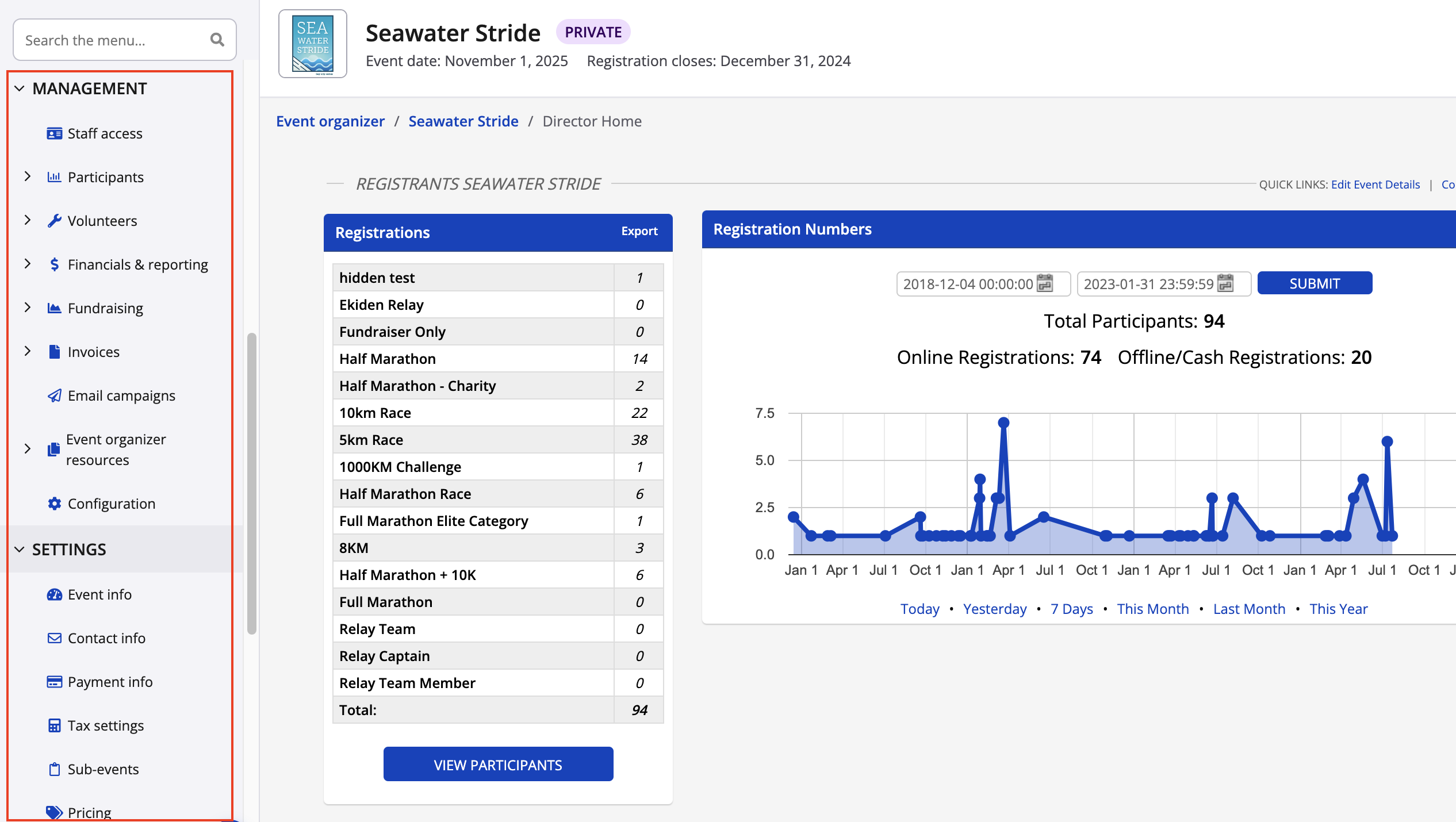The image size is (1456, 822).
Task: Click the Seawater Stride event logo
Action: click(312, 44)
